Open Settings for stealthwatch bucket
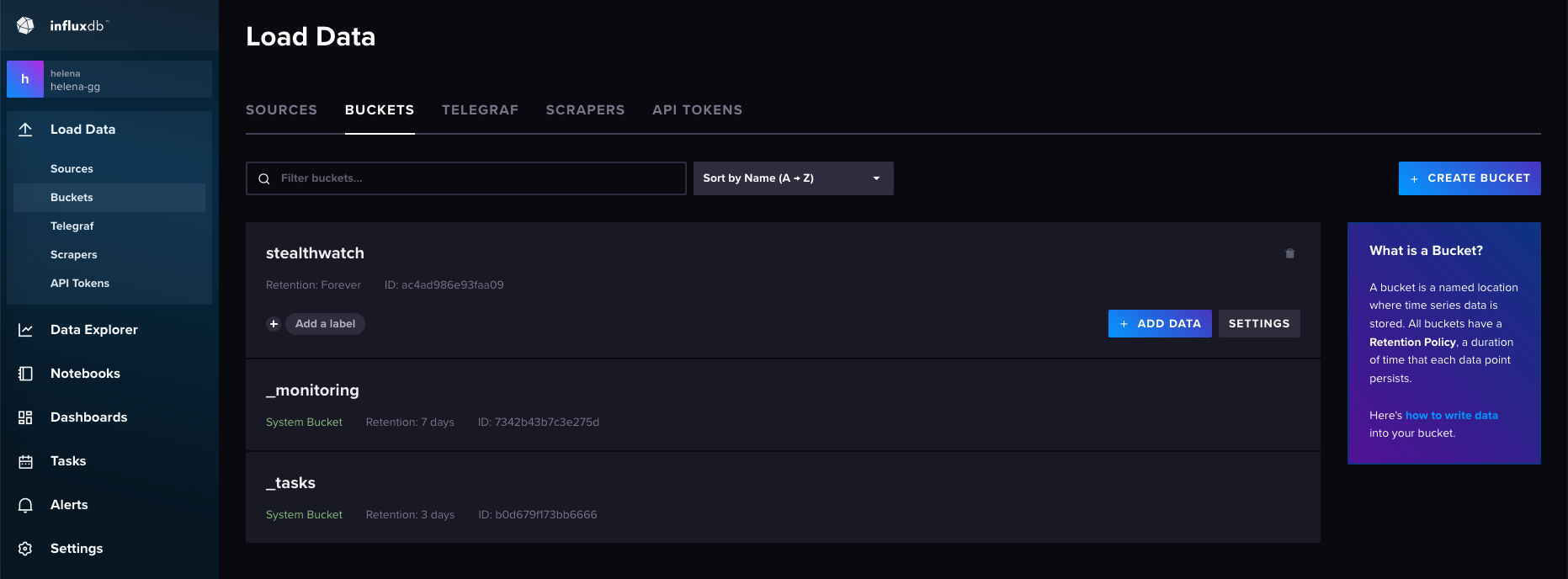 [1258, 324]
